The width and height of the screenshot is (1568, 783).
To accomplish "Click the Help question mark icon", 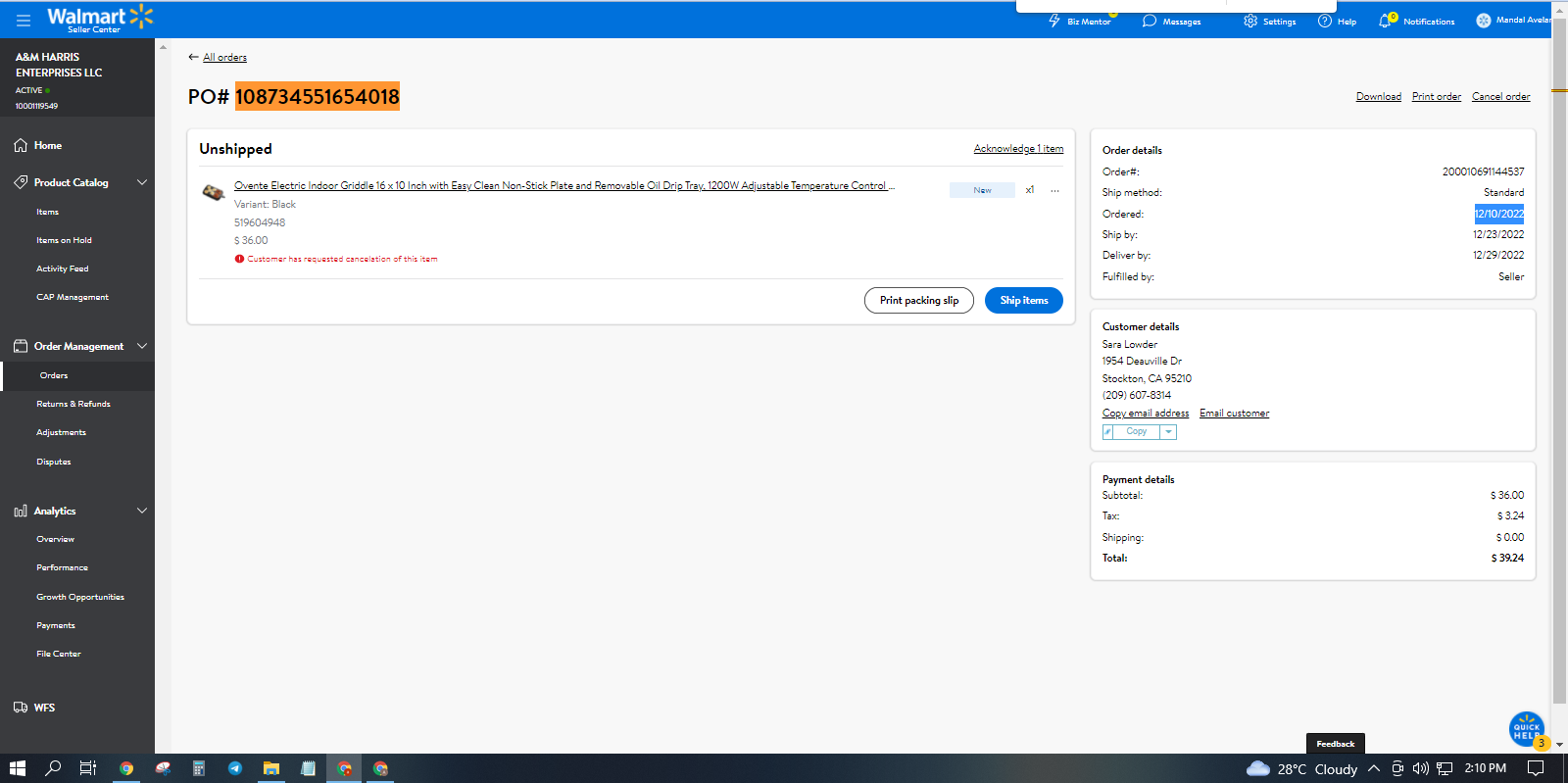I will pyautogui.click(x=1325, y=21).
